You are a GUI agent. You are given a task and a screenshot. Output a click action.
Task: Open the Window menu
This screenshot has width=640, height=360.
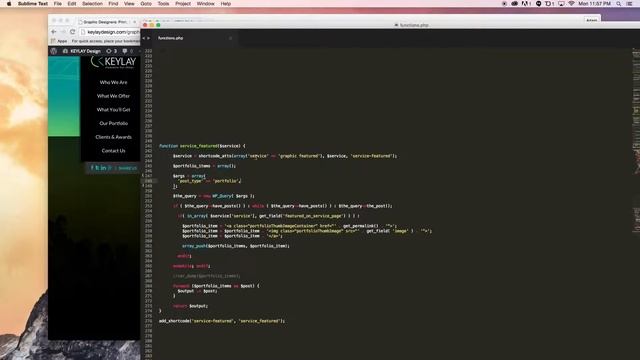(205, 4)
